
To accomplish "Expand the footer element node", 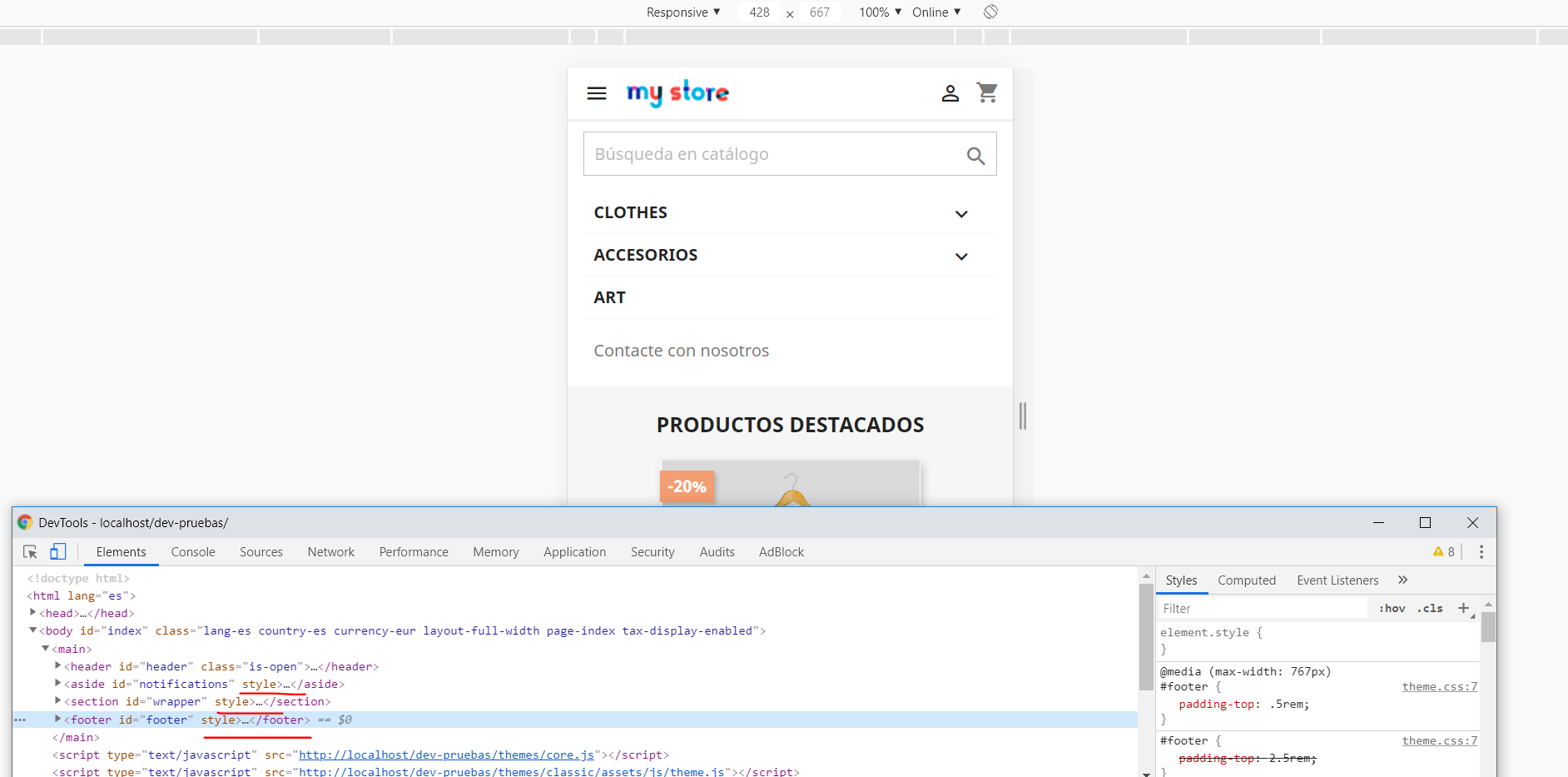I will [57, 719].
